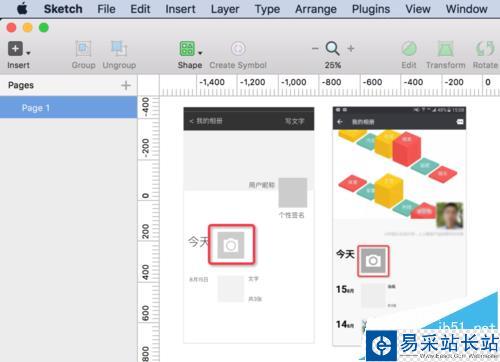Click the Rotate toolbar icon
500x362 pixels.
coord(485,49)
